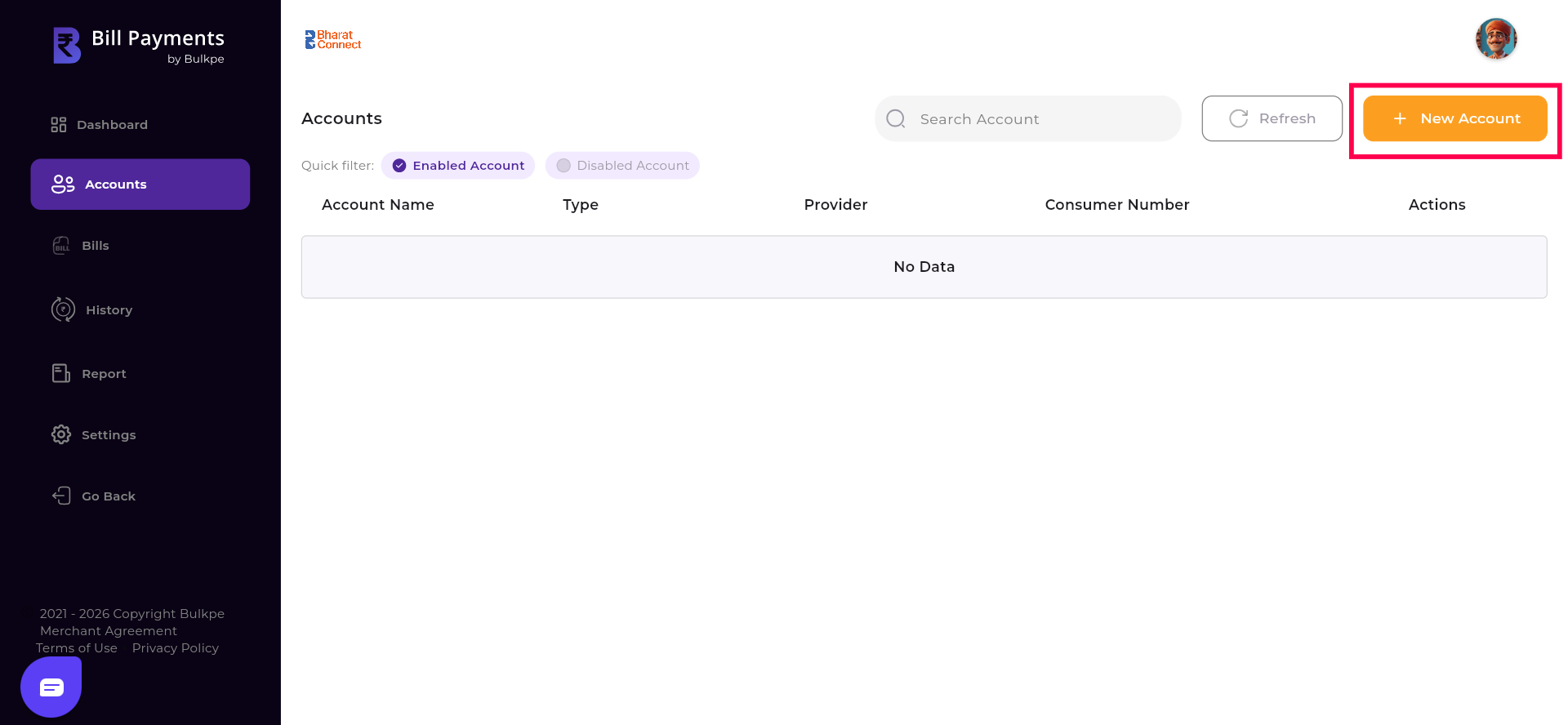The height and width of the screenshot is (725, 1568).
Task: Click the Dashboard grid icon
Action: pos(59,125)
